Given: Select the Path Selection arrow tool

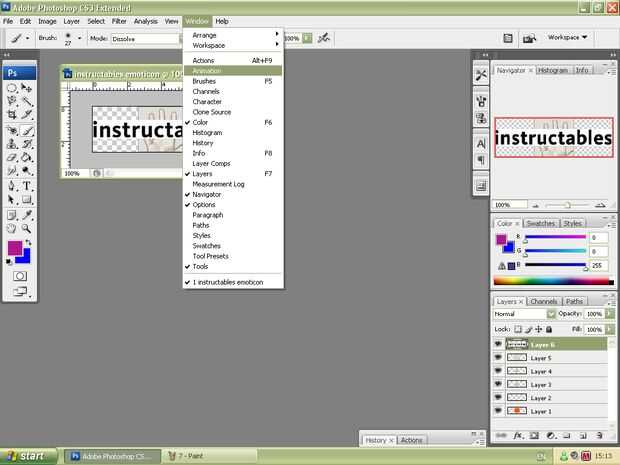Looking at the screenshot, I should 12,200.
